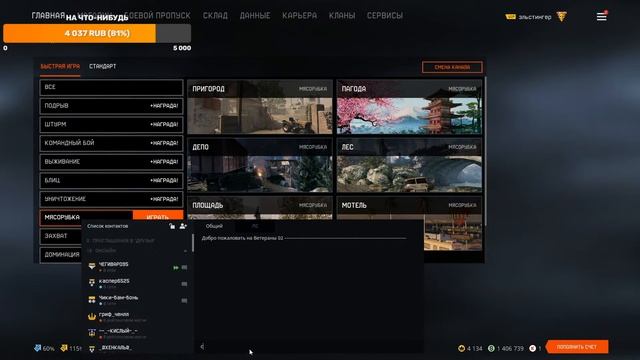The height and width of the screenshot is (360, 640).
Task: Choose the ПАГОДА map card
Action: pyautogui.click(x=409, y=107)
